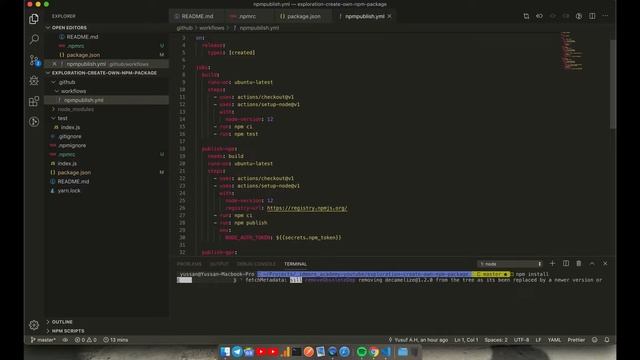Open the Debug Console panel tab

tap(256, 264)
